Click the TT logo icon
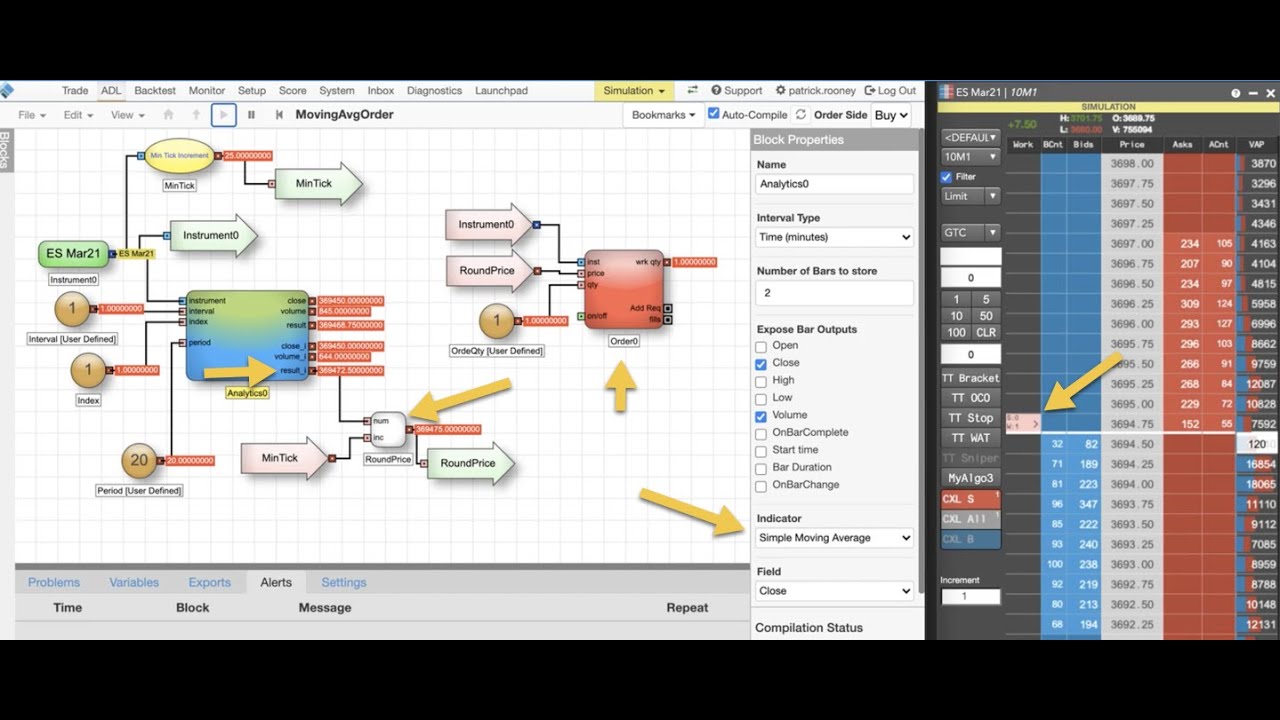The image size is (1280, 720). tap(6, 90)
